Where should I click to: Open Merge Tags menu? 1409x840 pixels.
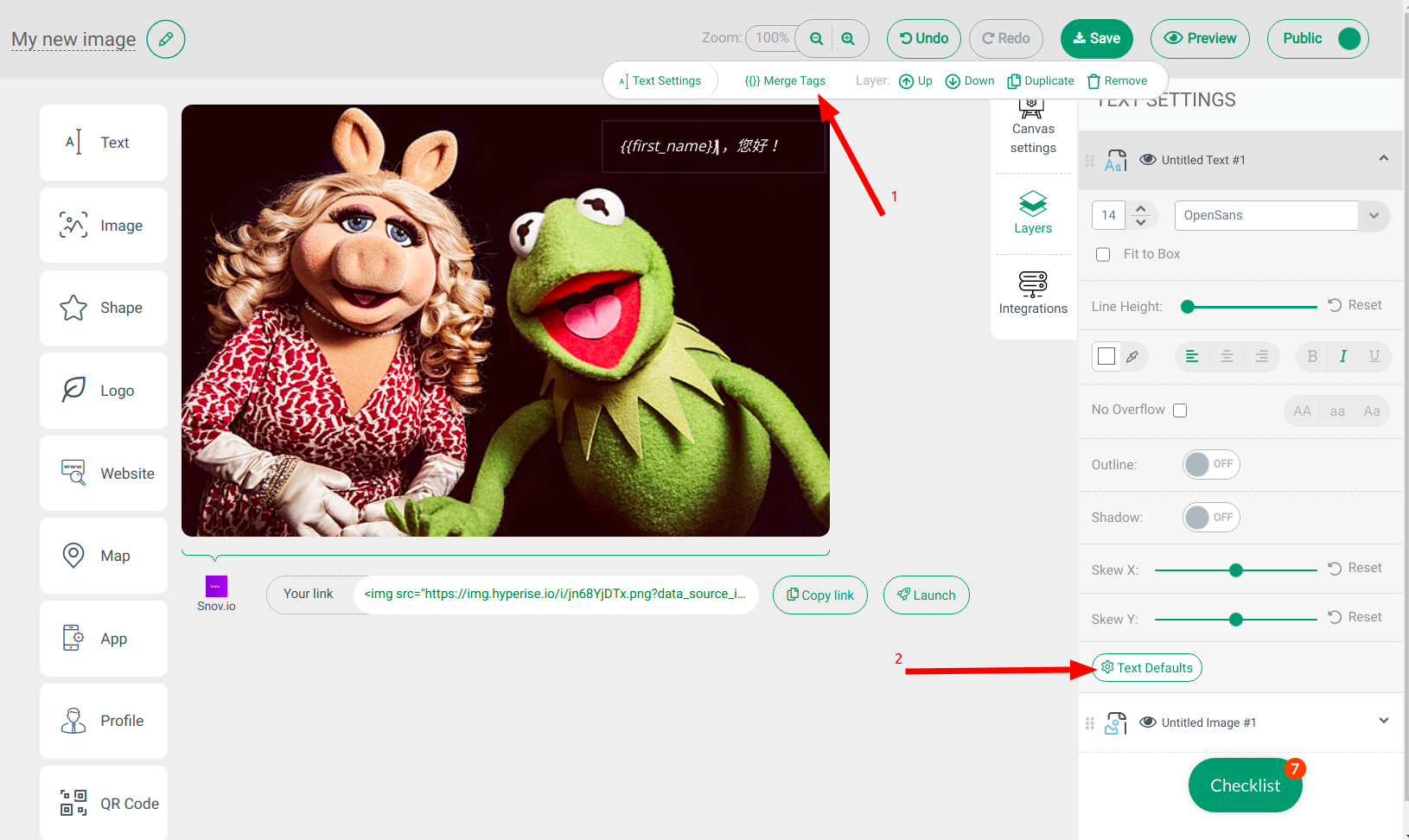785,81
